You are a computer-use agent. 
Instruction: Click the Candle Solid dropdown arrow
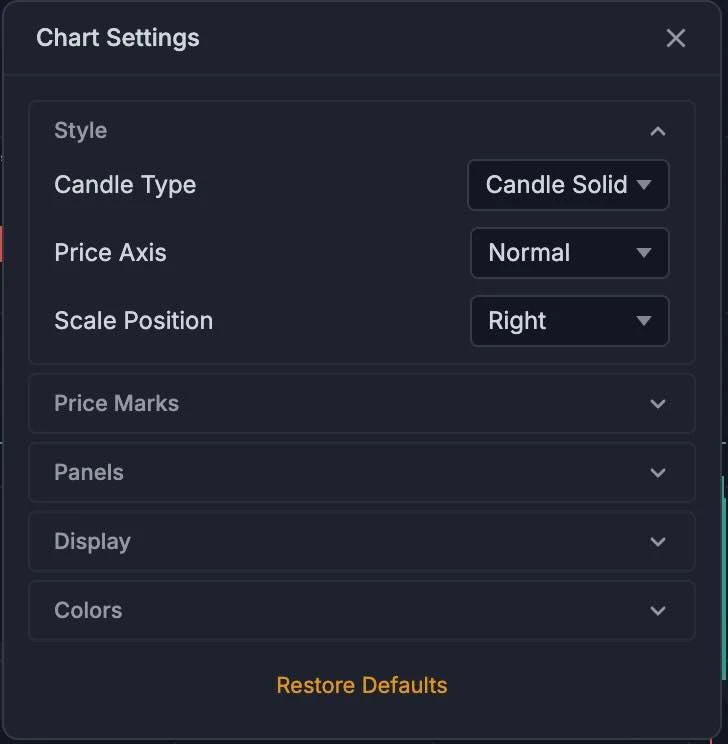click(644, 185)
